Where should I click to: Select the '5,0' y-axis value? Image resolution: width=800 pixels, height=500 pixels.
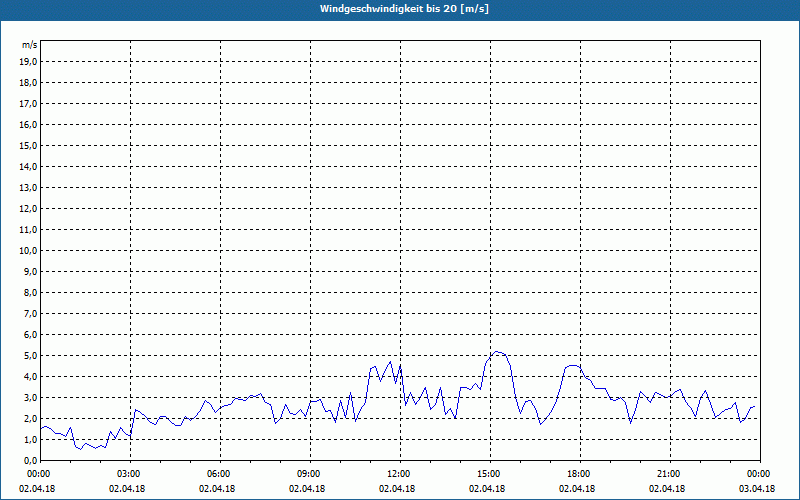[x=30, y=356]
